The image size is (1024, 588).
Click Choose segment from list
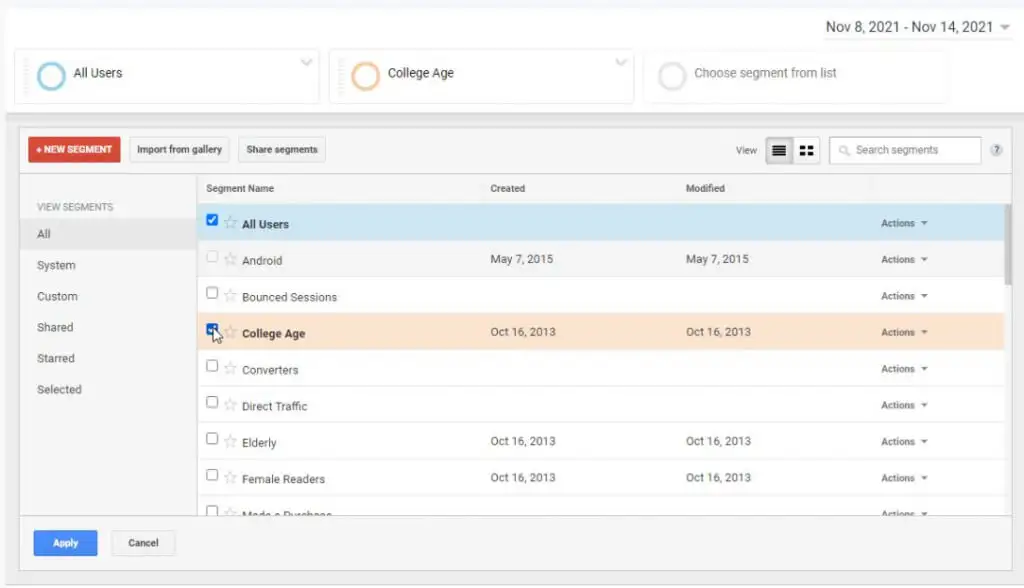tap(765, 73)
